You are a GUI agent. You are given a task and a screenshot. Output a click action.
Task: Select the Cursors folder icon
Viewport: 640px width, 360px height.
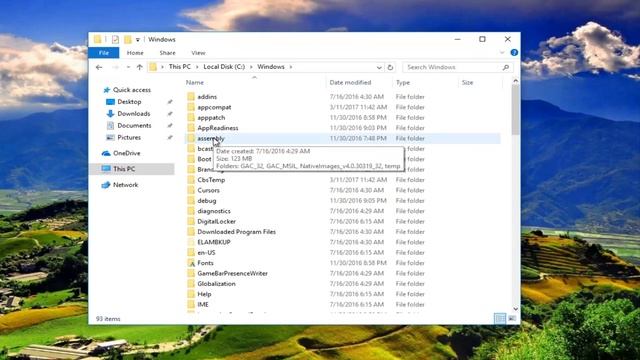[x=191, y=190]
